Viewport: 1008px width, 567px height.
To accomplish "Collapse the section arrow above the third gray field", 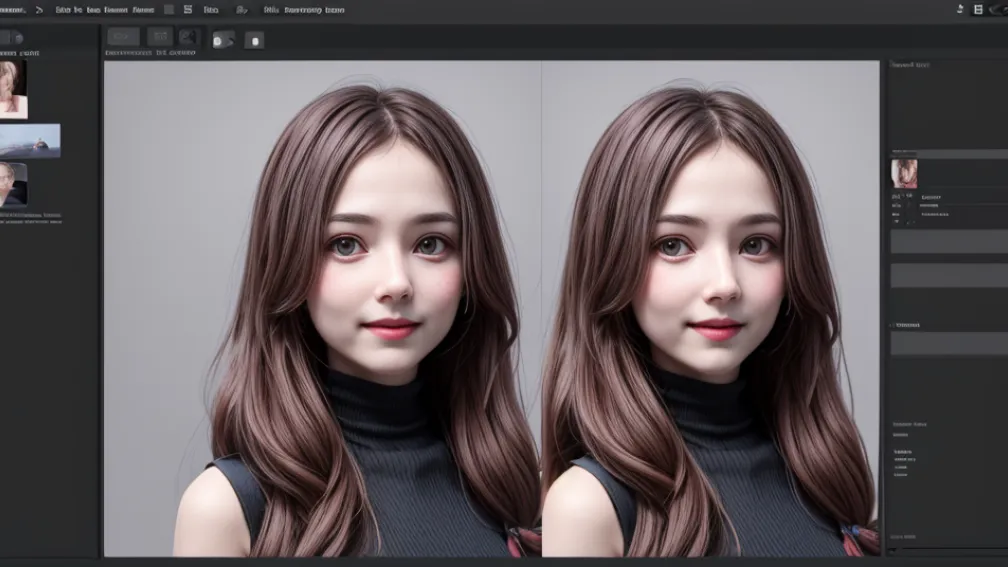I will pyautogui.click(x=892, y=325).
